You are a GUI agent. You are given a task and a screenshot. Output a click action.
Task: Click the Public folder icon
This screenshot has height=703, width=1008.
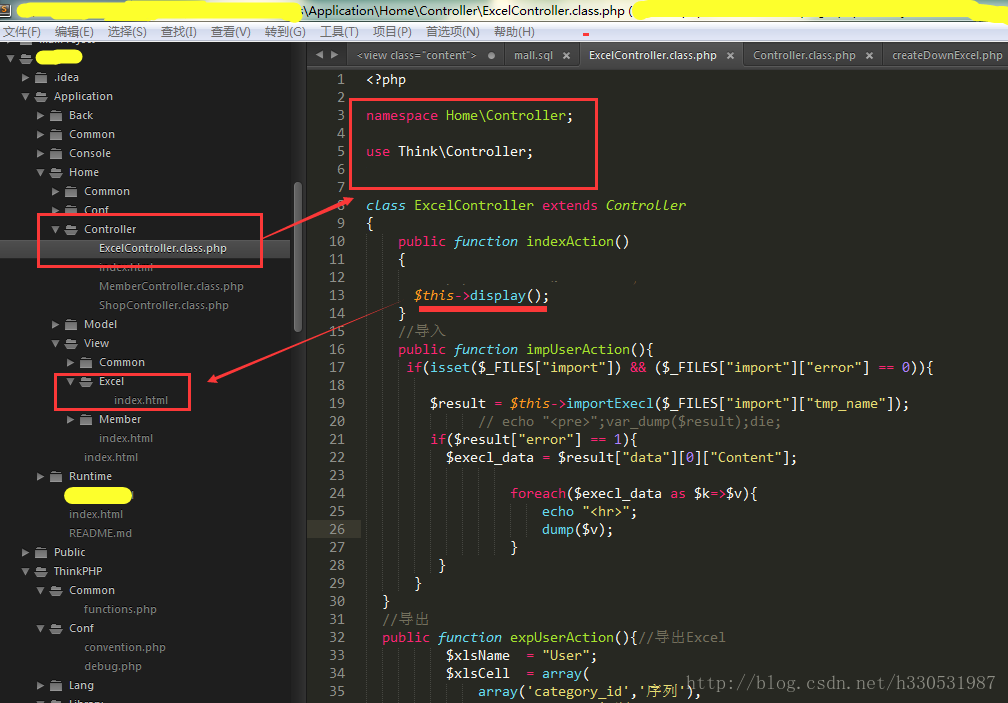pos(41,552)
